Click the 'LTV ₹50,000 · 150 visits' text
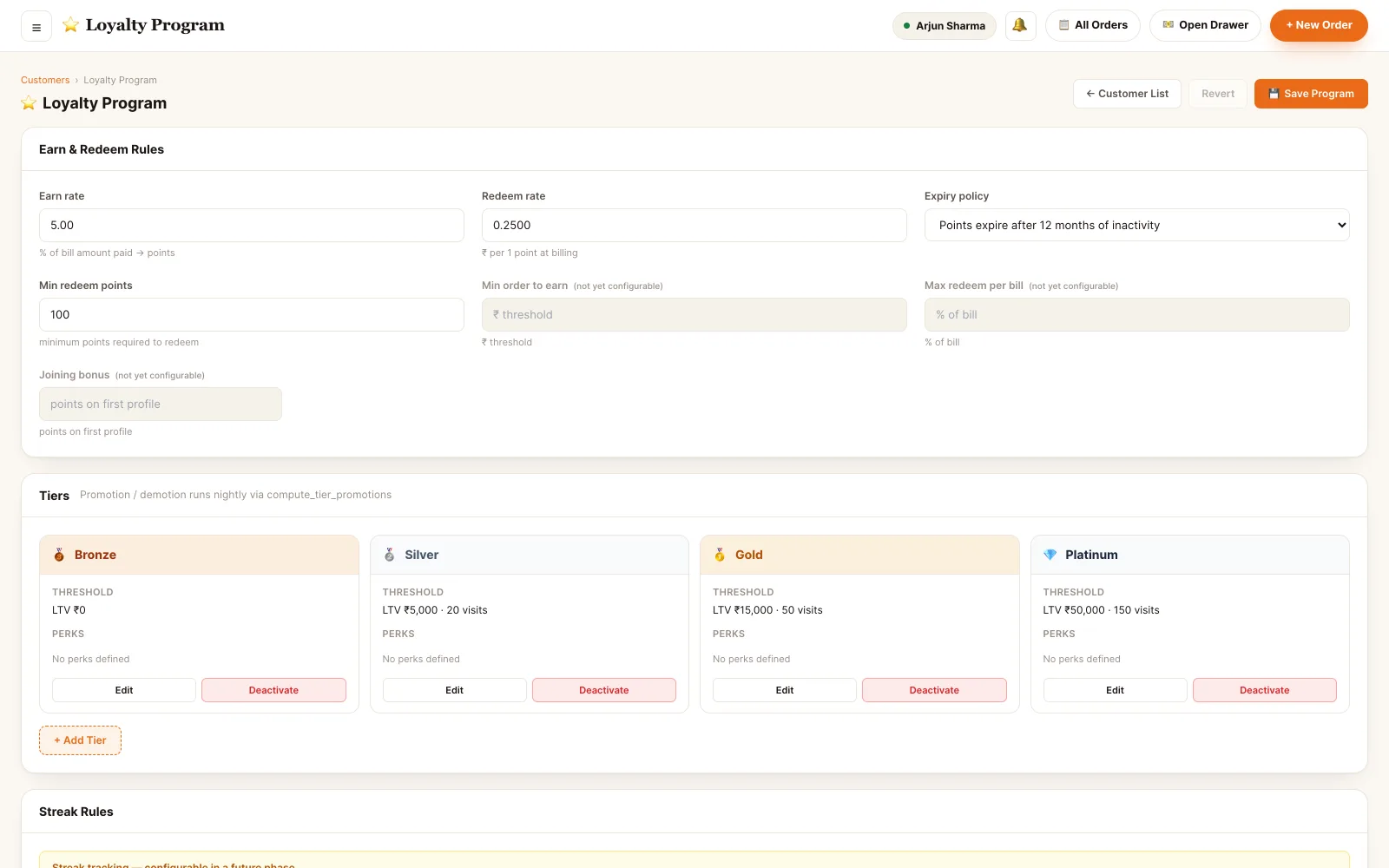This screenshot has height=868, width=1389. 1101,610
